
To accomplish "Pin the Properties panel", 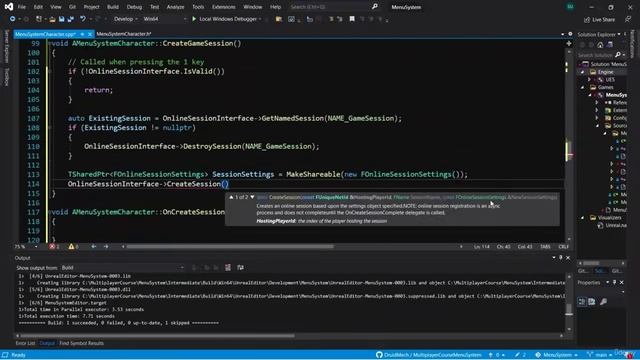I will [615, 282].
